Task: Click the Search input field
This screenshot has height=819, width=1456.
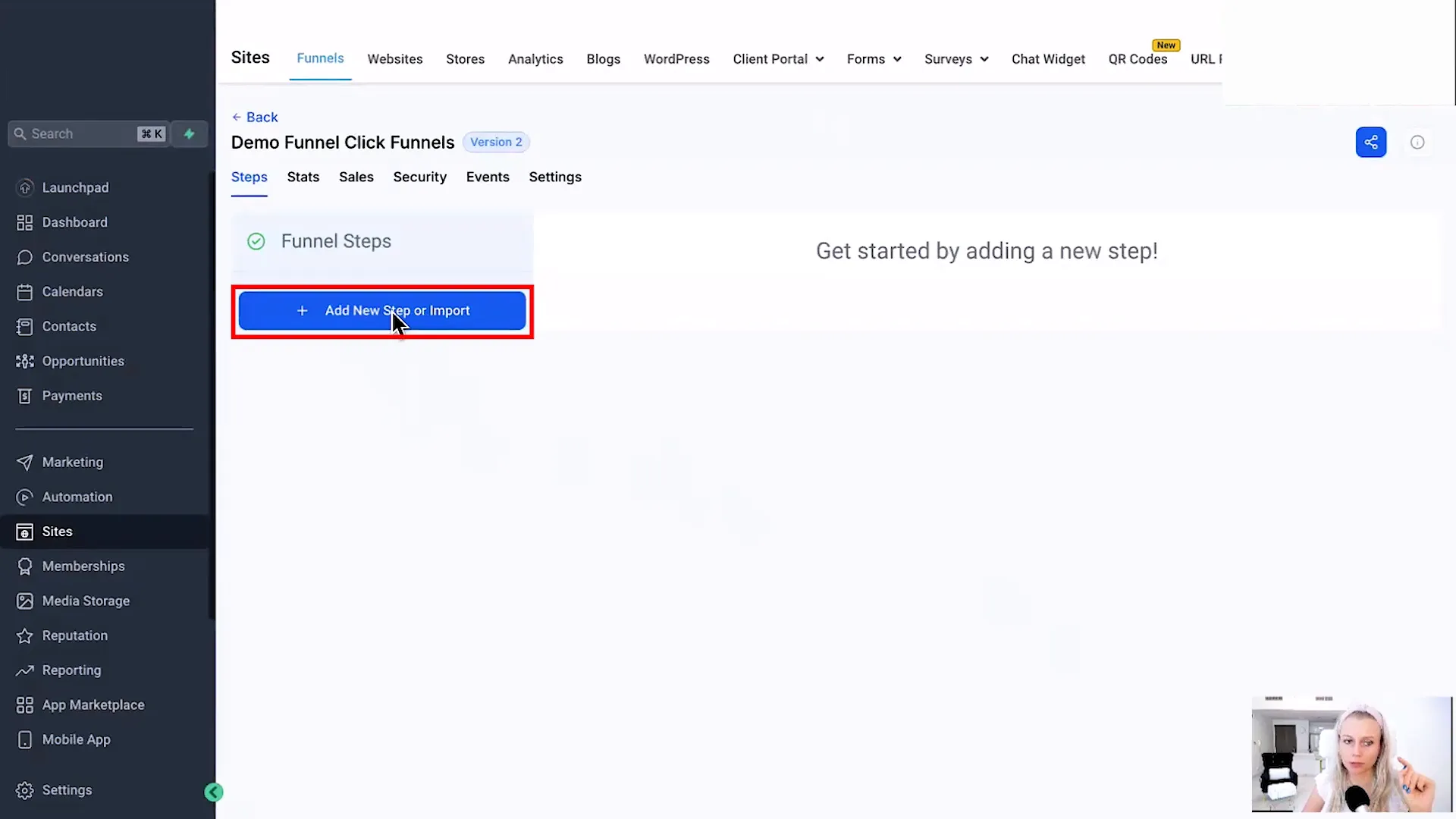Action: (87, 134)
